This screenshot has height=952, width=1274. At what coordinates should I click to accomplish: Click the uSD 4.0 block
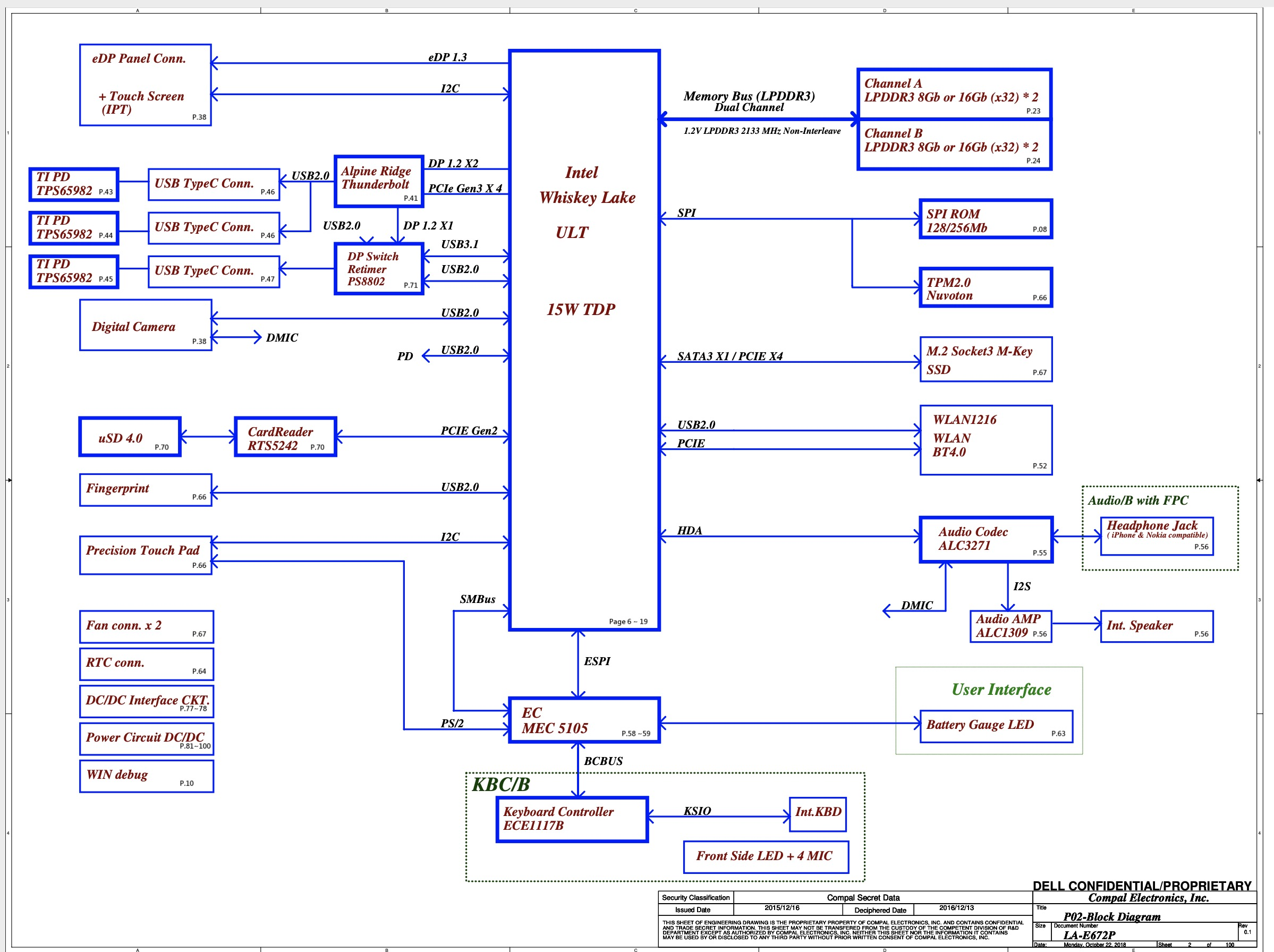pos(130,437)
